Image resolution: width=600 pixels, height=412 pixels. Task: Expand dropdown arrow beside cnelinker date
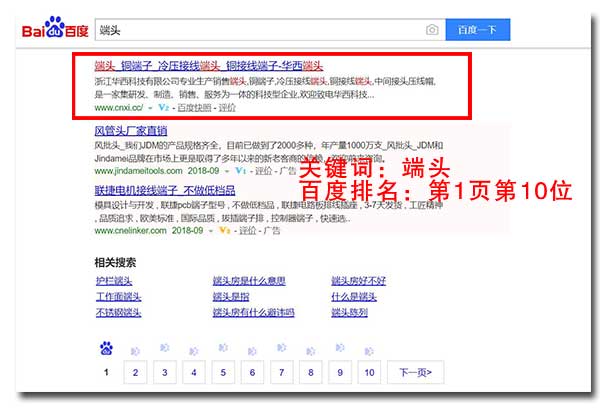[211, 231]
